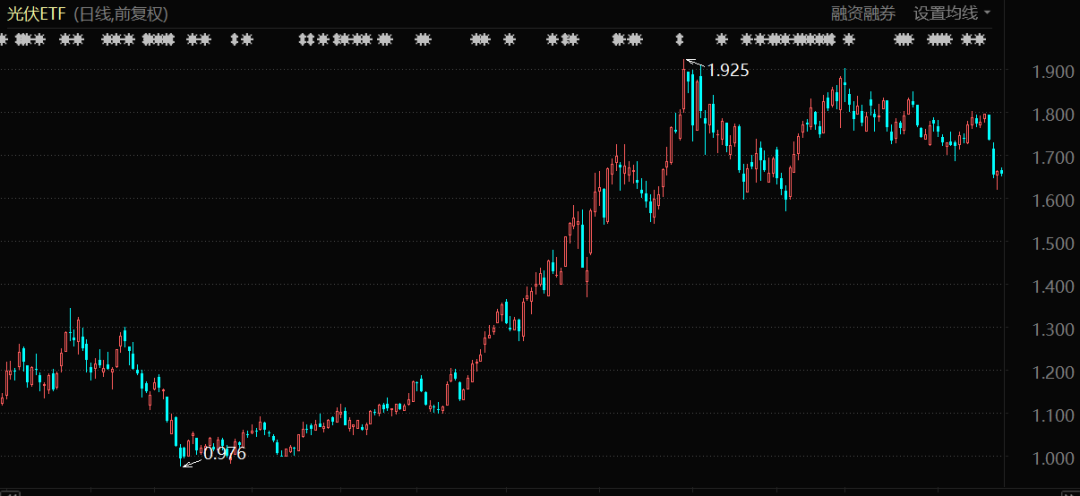Select the last candlestick at the chart's right end
The image size is (1080, 496).
1001,172
